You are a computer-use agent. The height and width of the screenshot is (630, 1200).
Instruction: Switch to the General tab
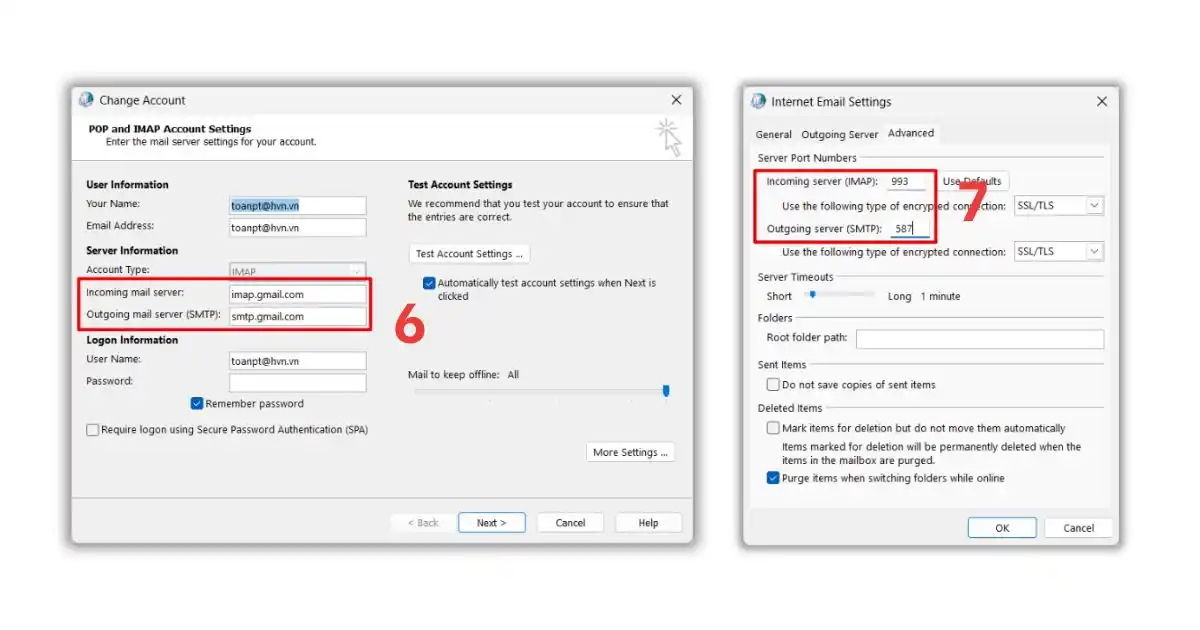coord(774,134)
